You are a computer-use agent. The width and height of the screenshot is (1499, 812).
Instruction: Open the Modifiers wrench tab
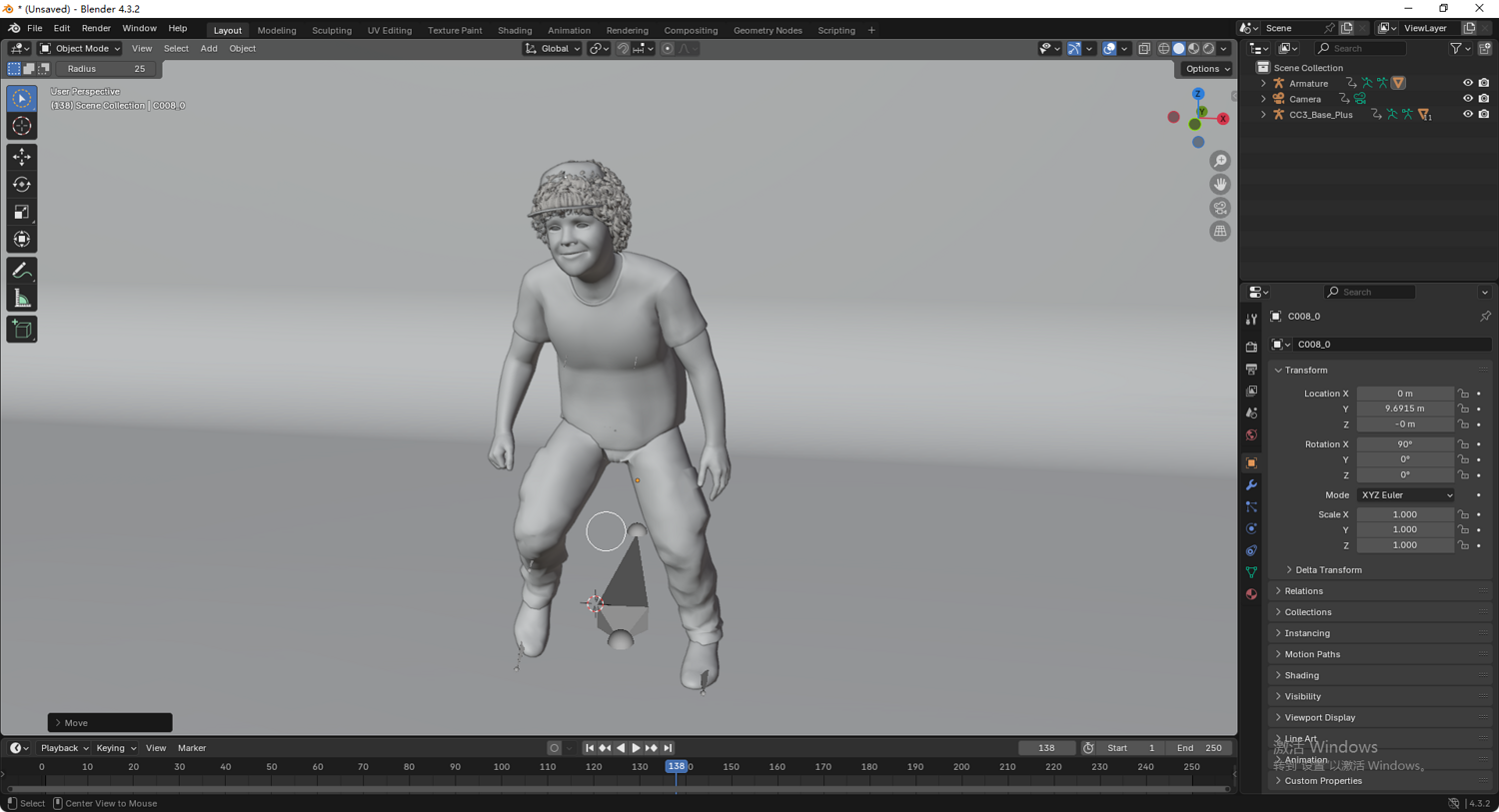(1251, 484)
